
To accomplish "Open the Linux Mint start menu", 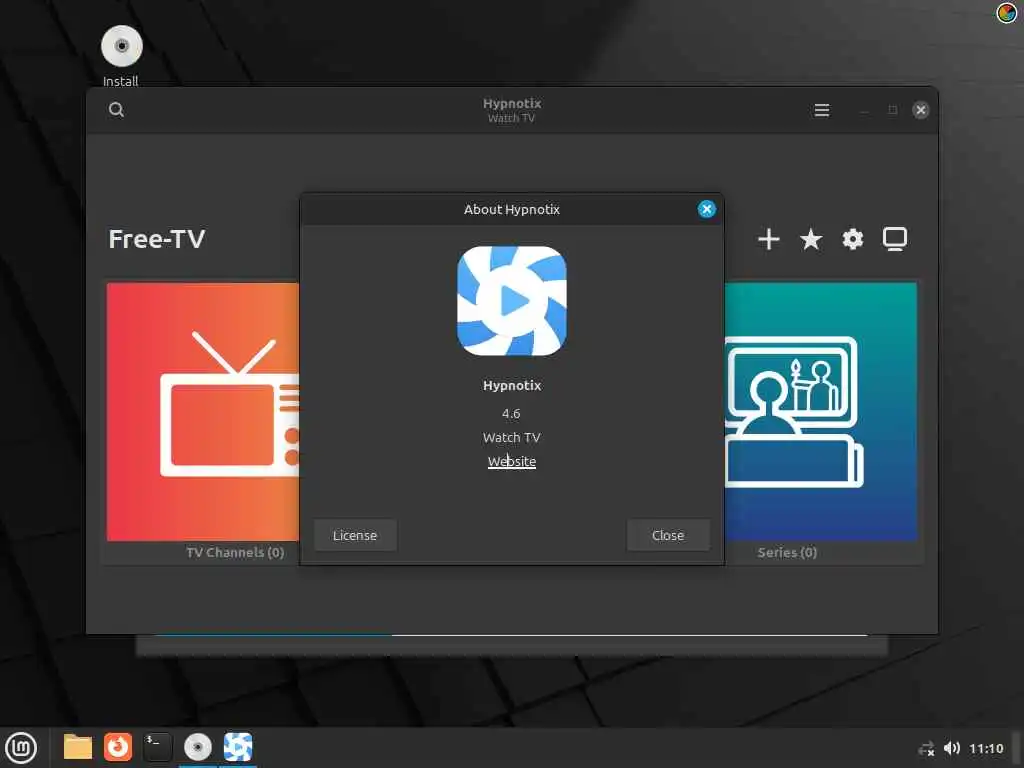I will point(21,748).
